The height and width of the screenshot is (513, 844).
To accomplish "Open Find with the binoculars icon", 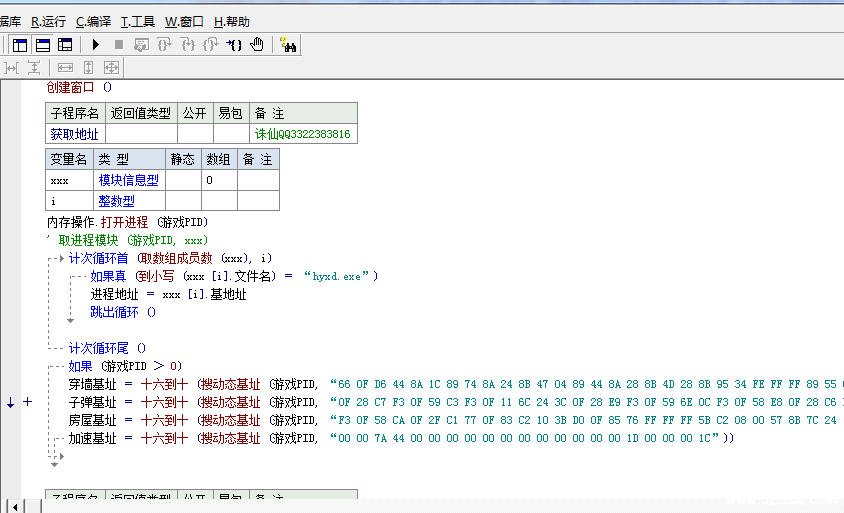I will point(288,45).
